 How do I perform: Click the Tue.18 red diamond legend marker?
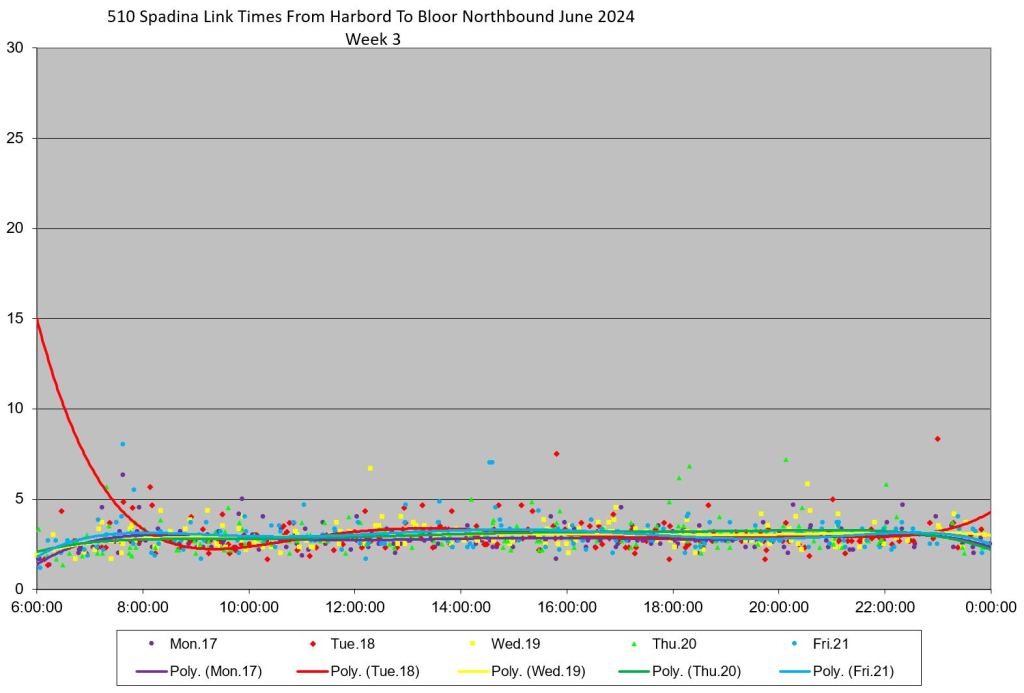pos(314,645)
